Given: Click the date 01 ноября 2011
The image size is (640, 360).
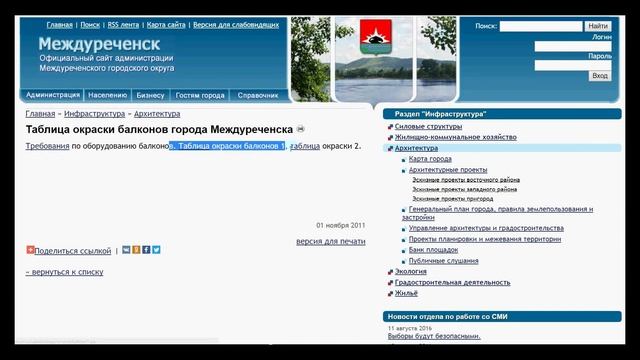Looking at the screenshot, I should (x=341, y=225).
